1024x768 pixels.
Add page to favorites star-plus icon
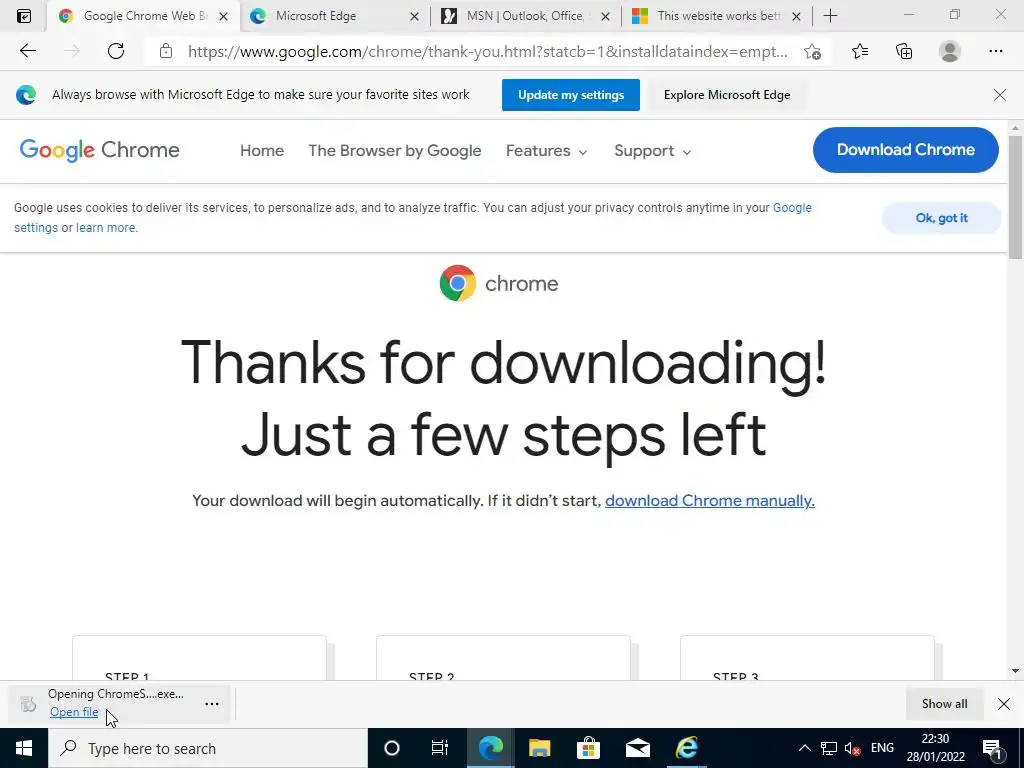[812, 52]
